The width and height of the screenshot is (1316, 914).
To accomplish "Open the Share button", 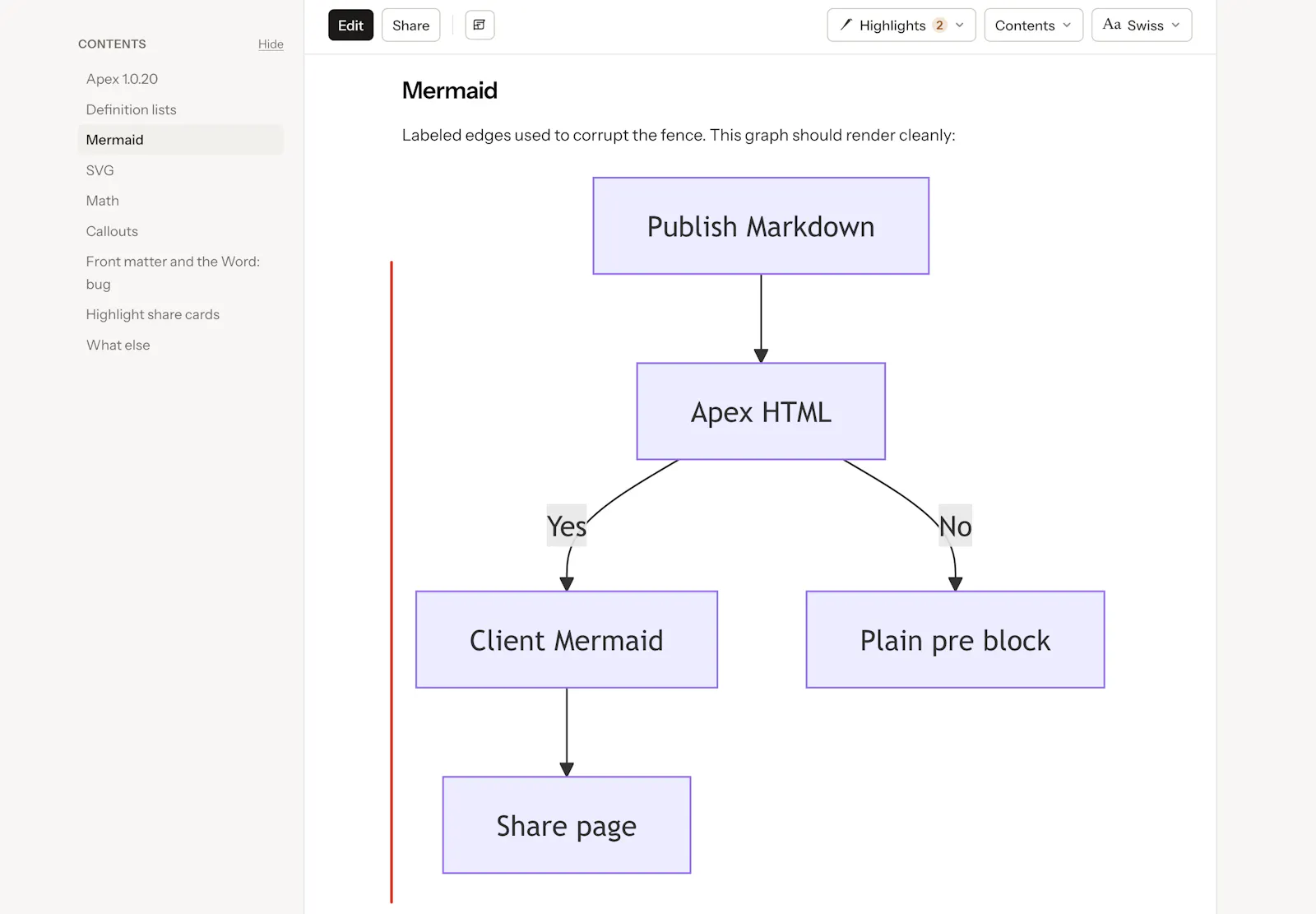I will pos(410,26).
